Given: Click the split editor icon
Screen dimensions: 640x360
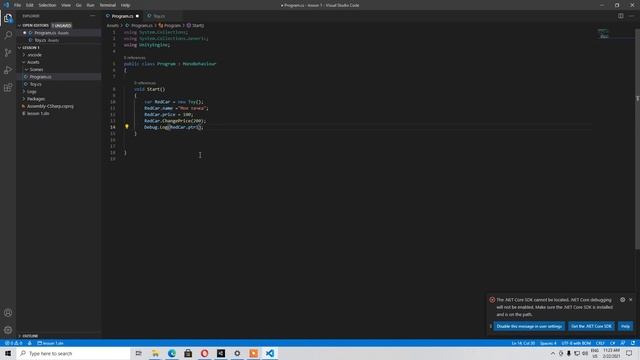Looking at the screenshot, I should pyautogui.click(x=620, y=16).
